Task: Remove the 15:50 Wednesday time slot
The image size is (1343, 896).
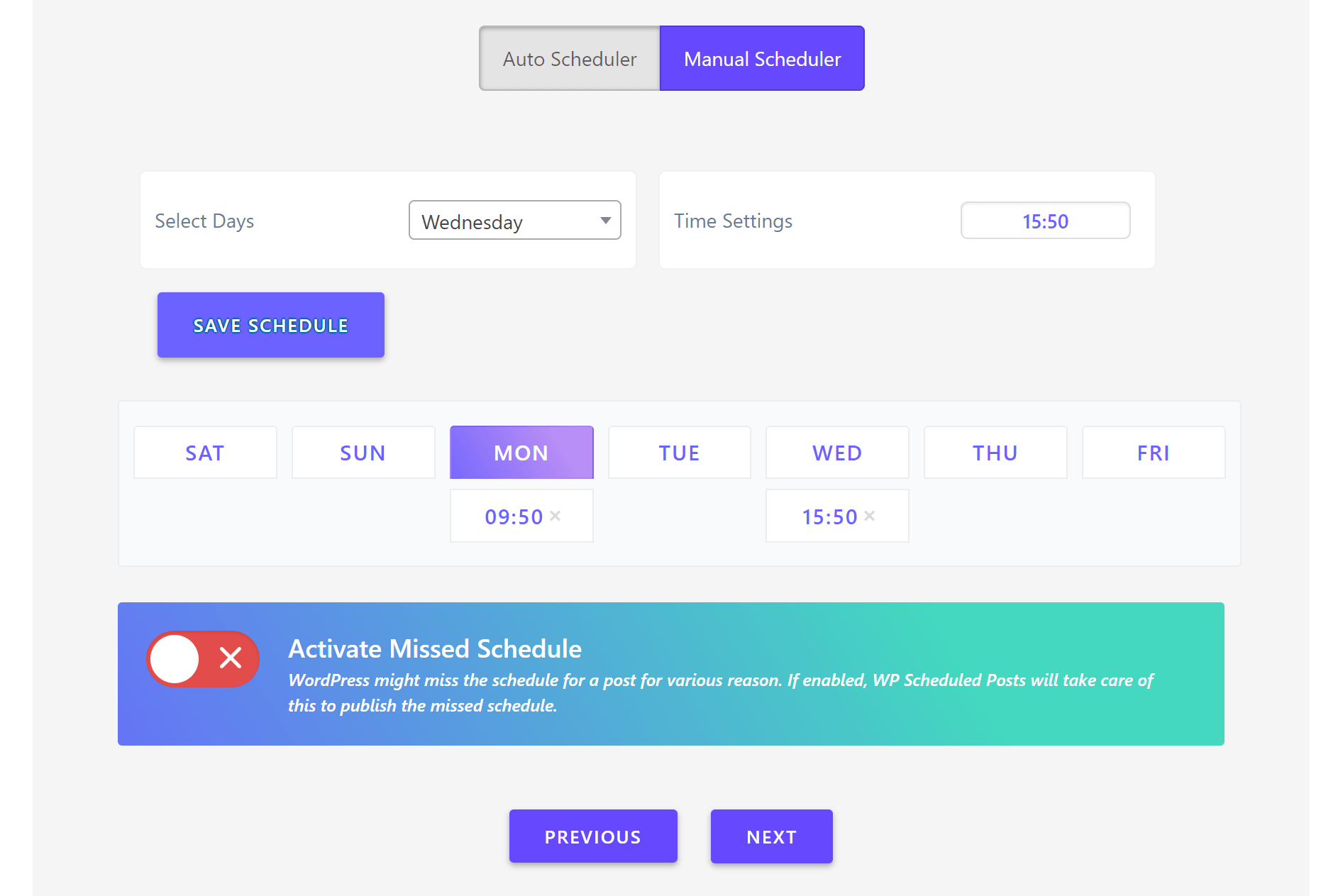Action: (870, 516)
